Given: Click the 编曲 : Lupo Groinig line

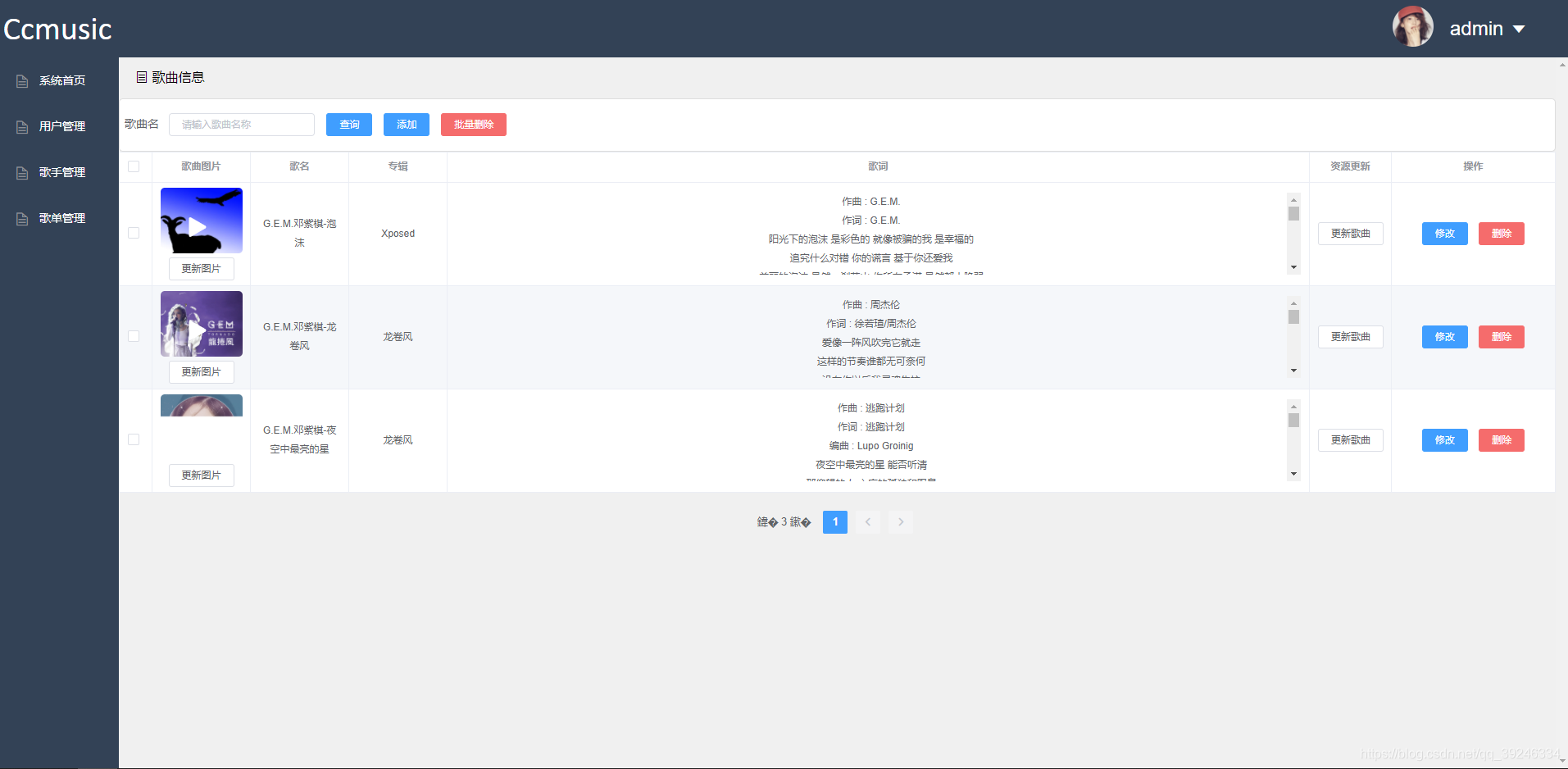Looking at the screenshot, I should [871, 446].
